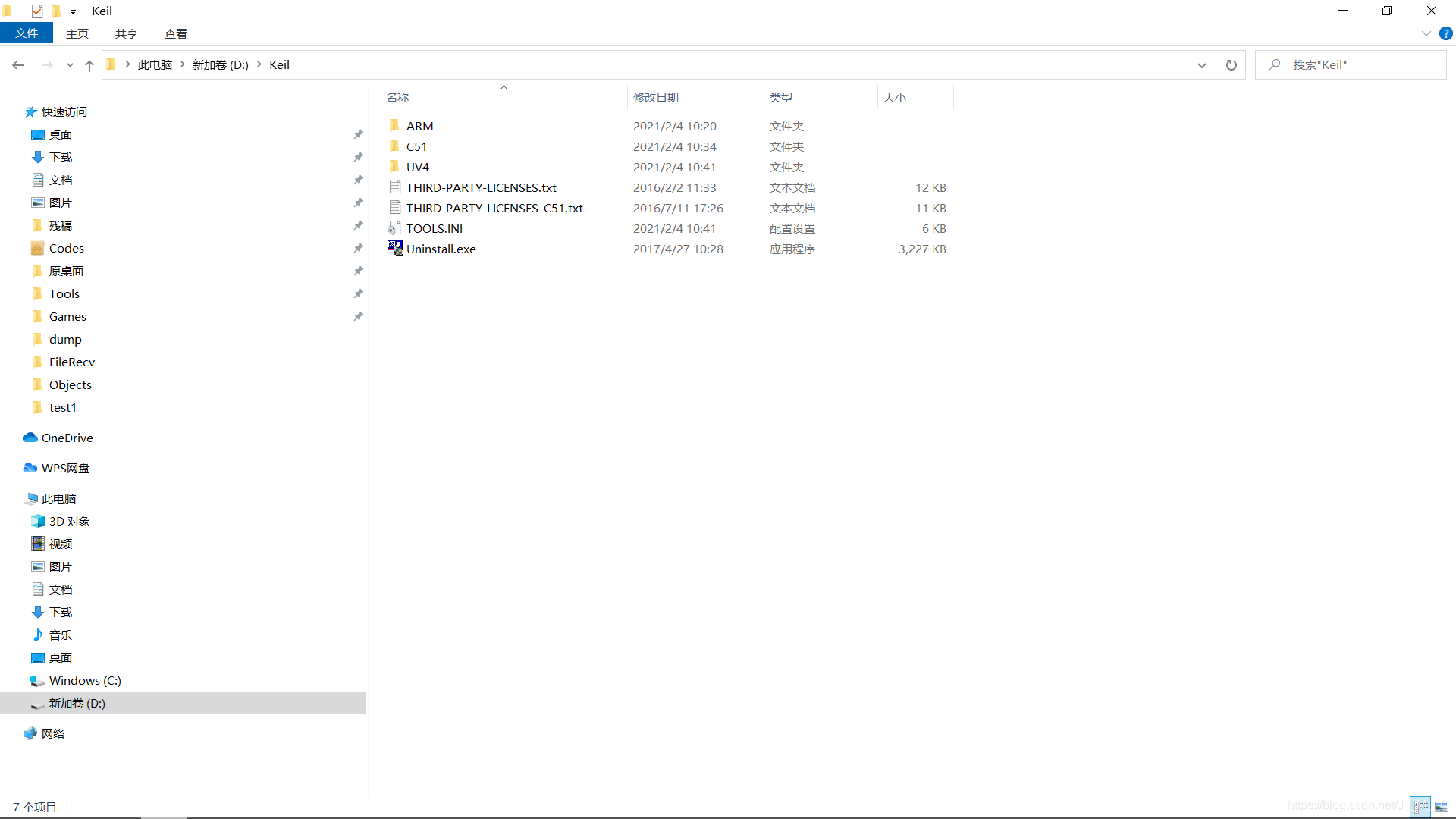Select the THIRD-PARTY-LICENSES.txt file icon
Viewport: 1456px width, 819px height.
394,187
